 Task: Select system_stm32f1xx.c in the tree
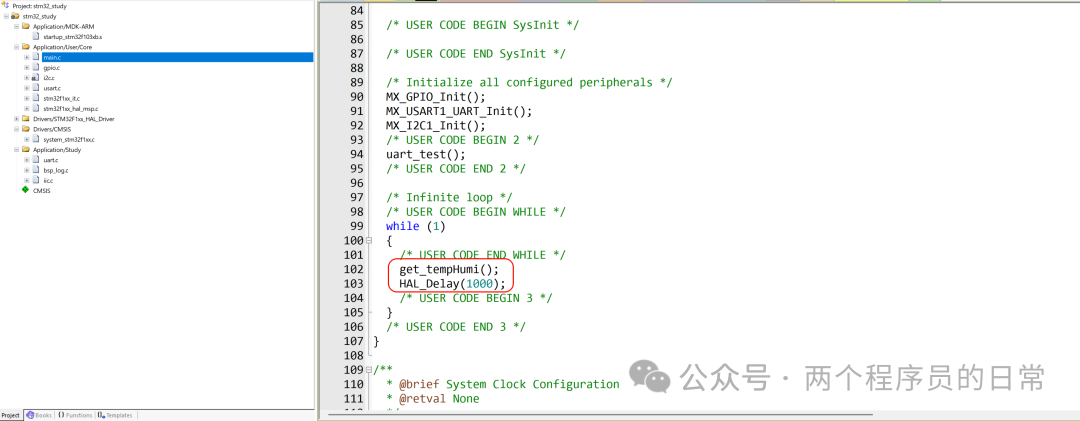(69, 139)
